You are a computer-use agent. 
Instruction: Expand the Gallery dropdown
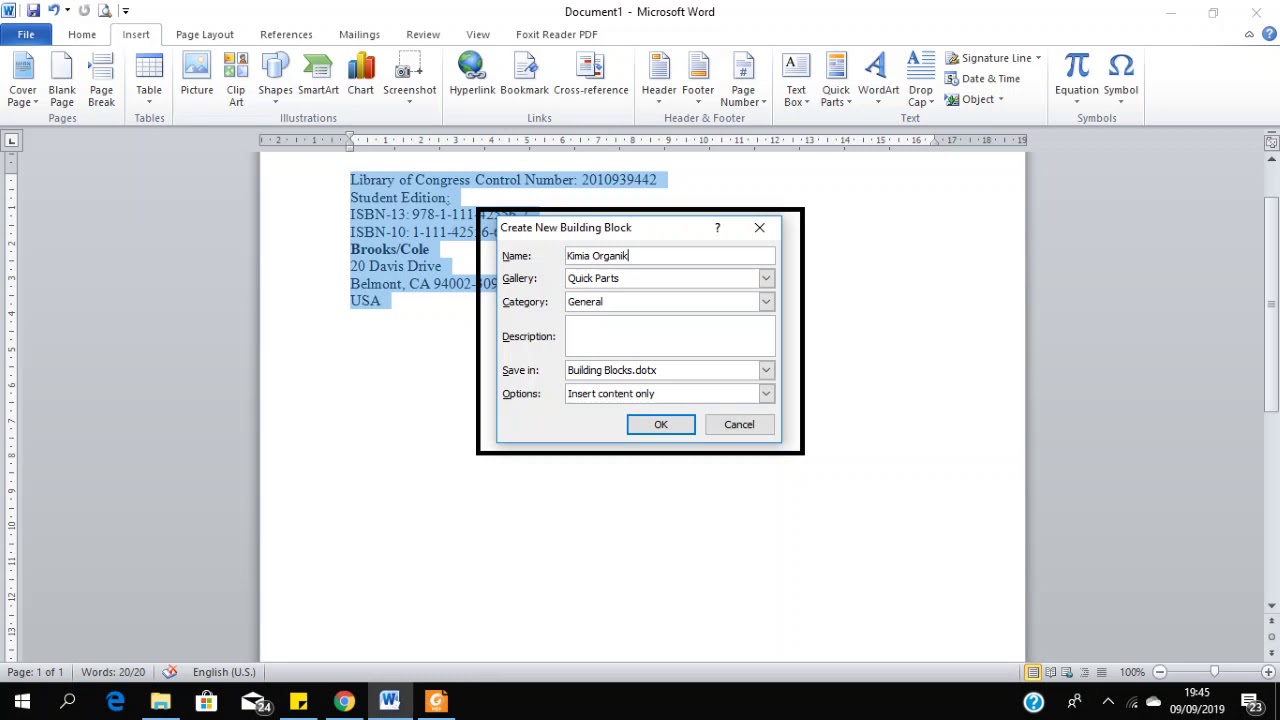pos(766,278)
